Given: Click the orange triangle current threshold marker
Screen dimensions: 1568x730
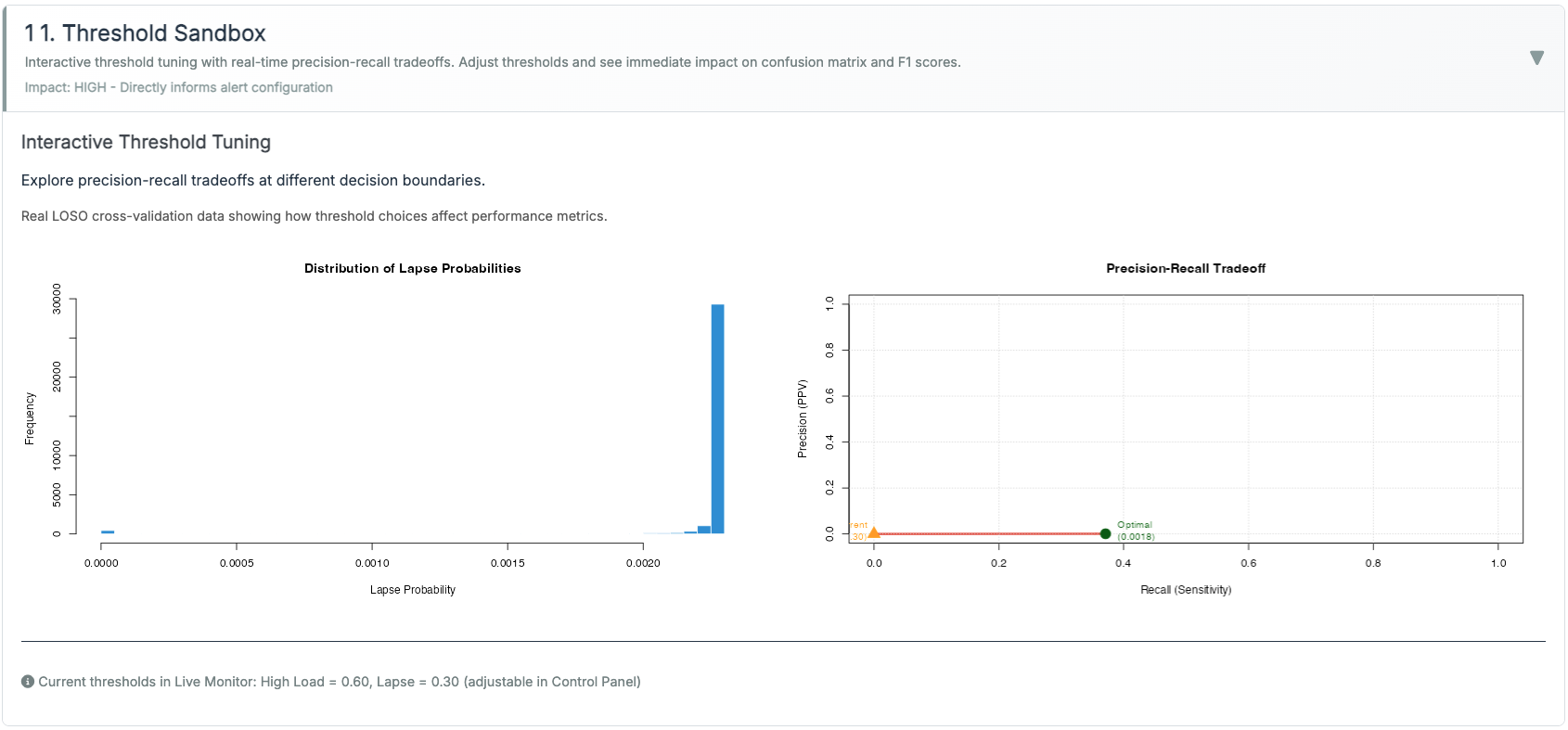Looking at the screenshot, I should (x=873, y=532).
